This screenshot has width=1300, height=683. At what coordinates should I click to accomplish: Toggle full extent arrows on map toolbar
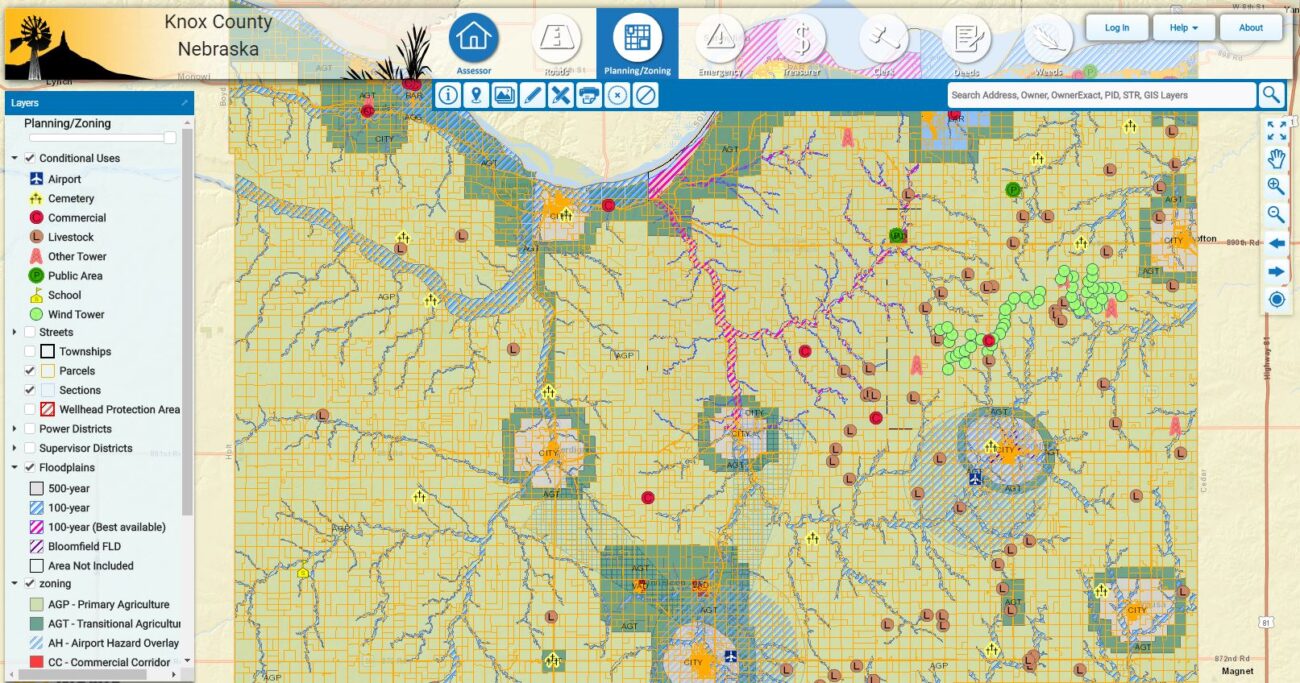pos(1276,130)
